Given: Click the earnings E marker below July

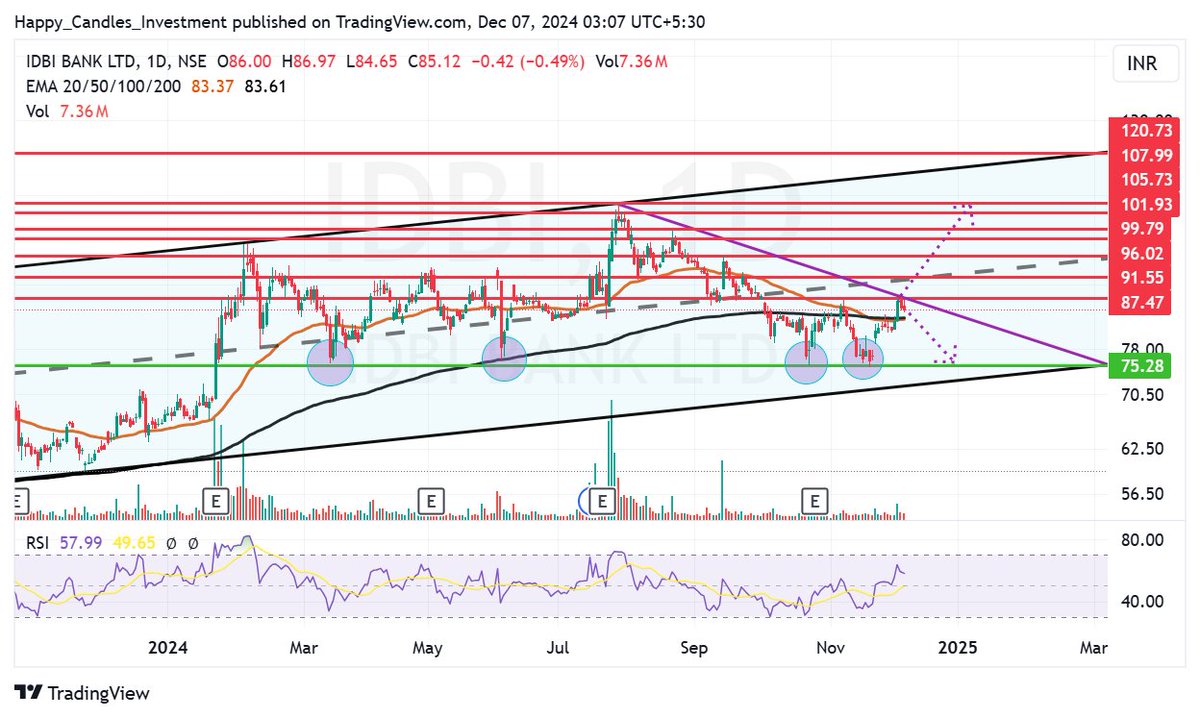Looking at the screenshot, I should point(603,499).
